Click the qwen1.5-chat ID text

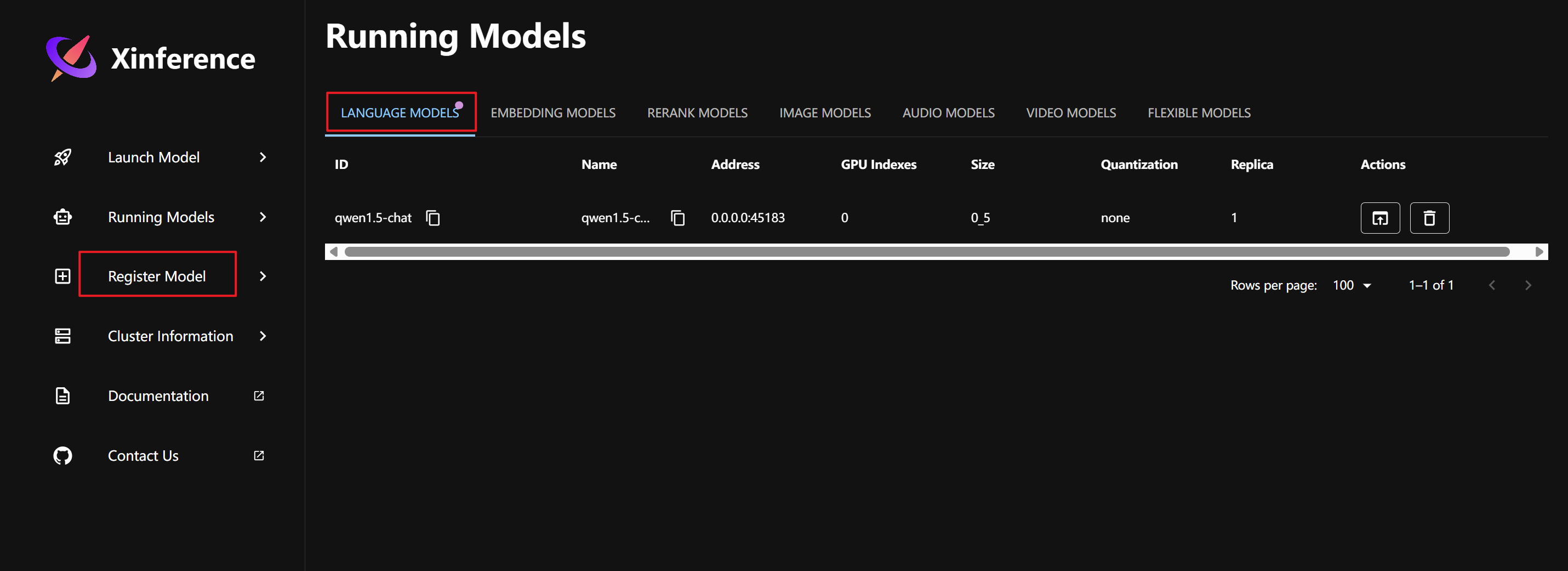pos(373,218)
